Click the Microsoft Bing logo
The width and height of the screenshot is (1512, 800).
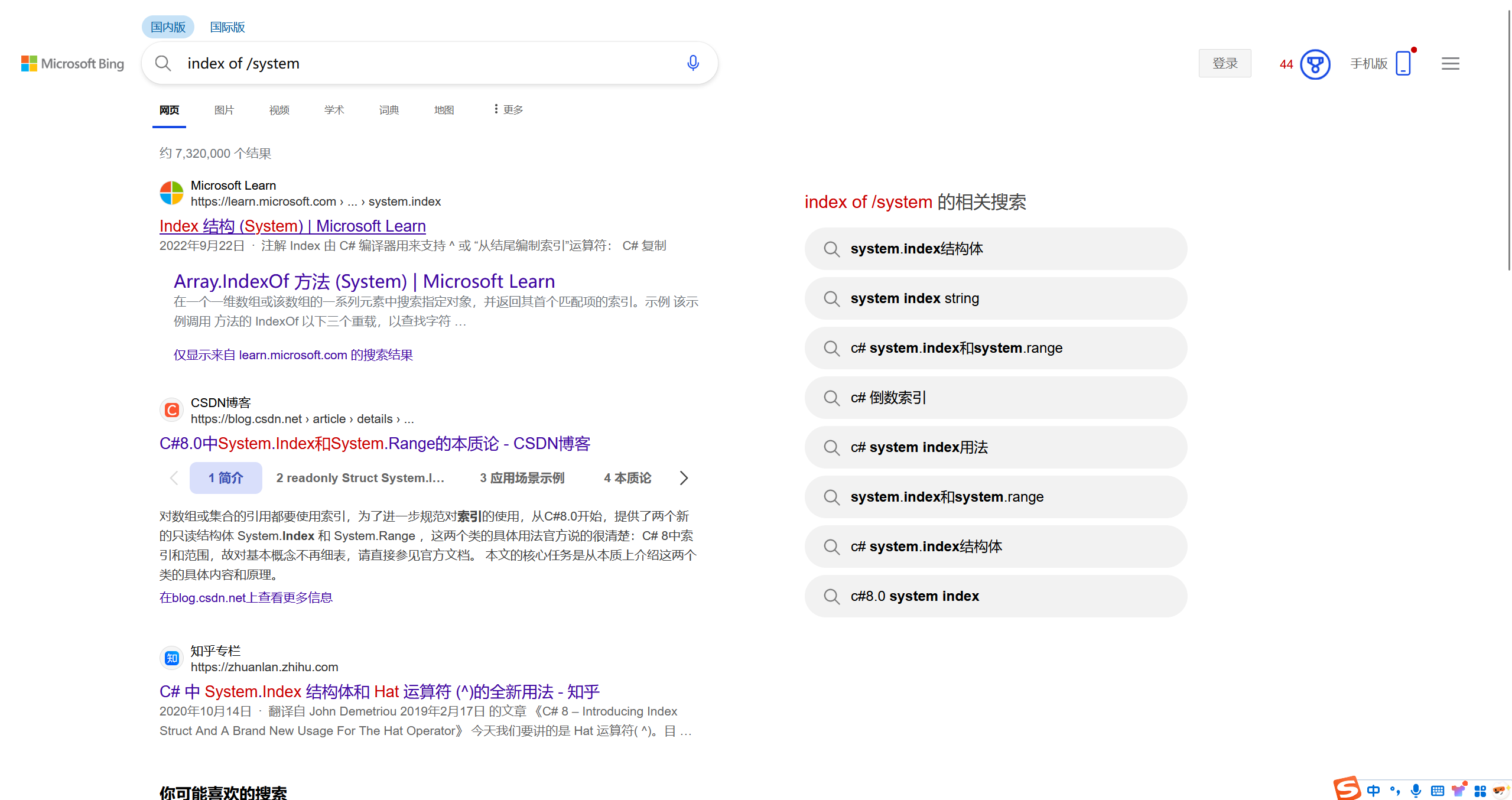point(73,63)
